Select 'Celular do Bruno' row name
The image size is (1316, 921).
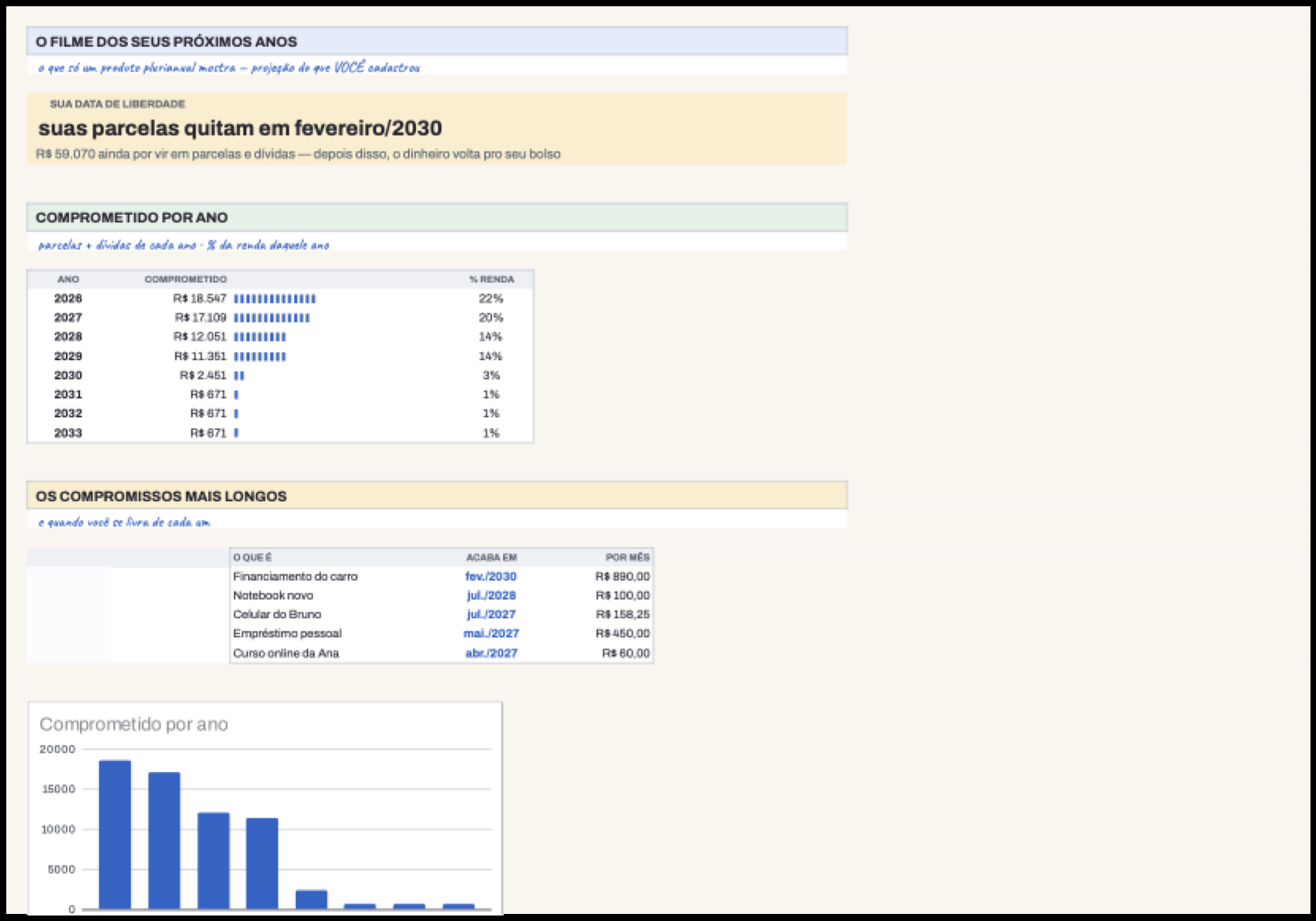(277, 614)
